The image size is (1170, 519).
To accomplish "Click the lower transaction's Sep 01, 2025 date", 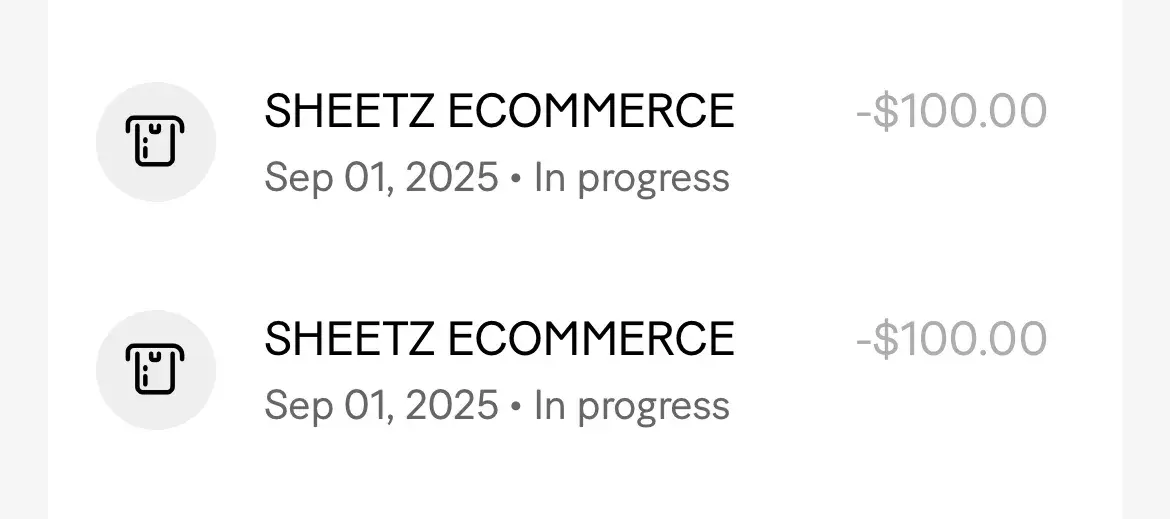I will pyautogui.click(x=380, y=406).
